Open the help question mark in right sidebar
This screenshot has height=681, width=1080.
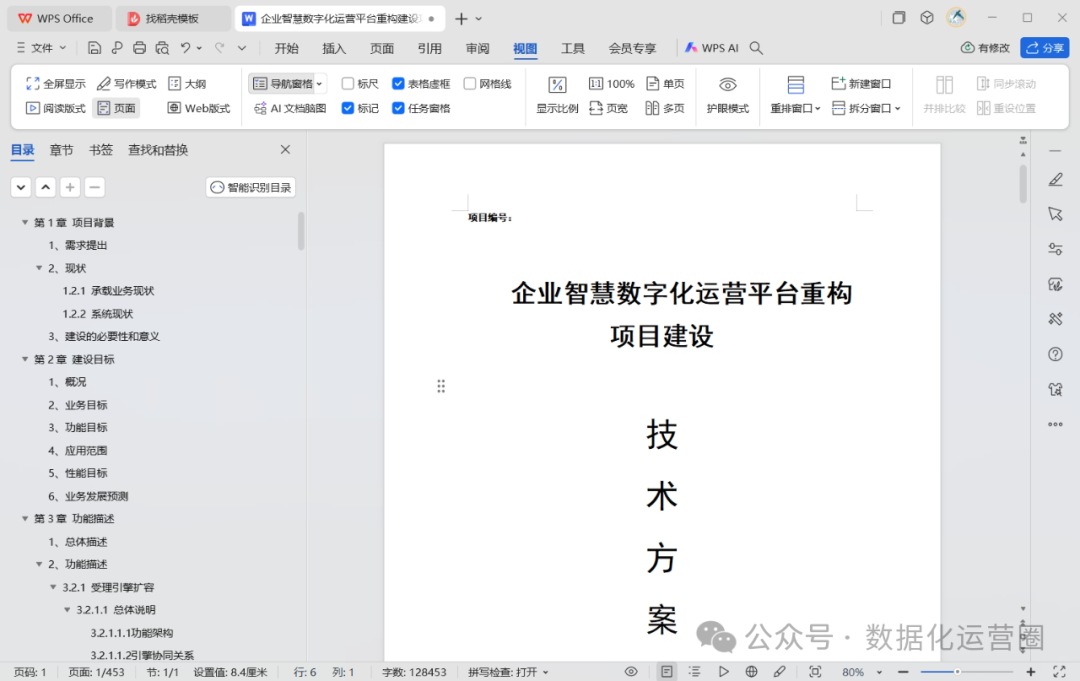pos(1055,354)
